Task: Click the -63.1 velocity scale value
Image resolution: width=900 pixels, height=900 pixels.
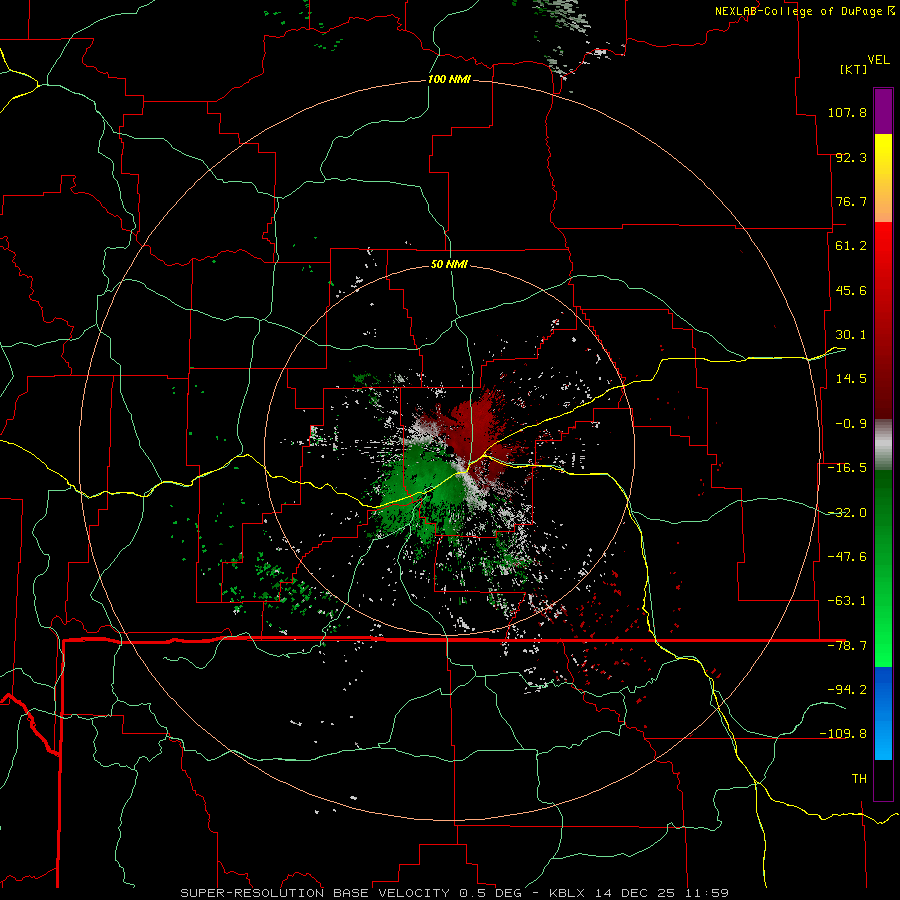Action: point(847,601)
